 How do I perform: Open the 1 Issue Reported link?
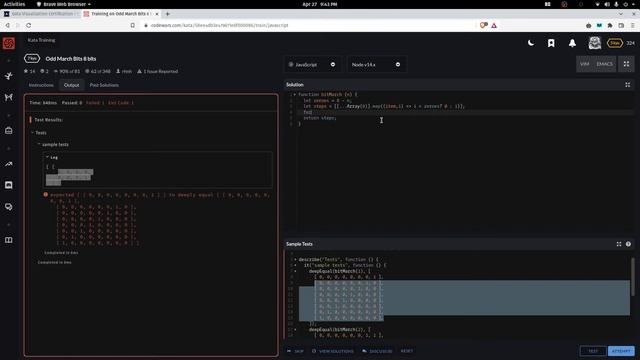pos(158,71)
